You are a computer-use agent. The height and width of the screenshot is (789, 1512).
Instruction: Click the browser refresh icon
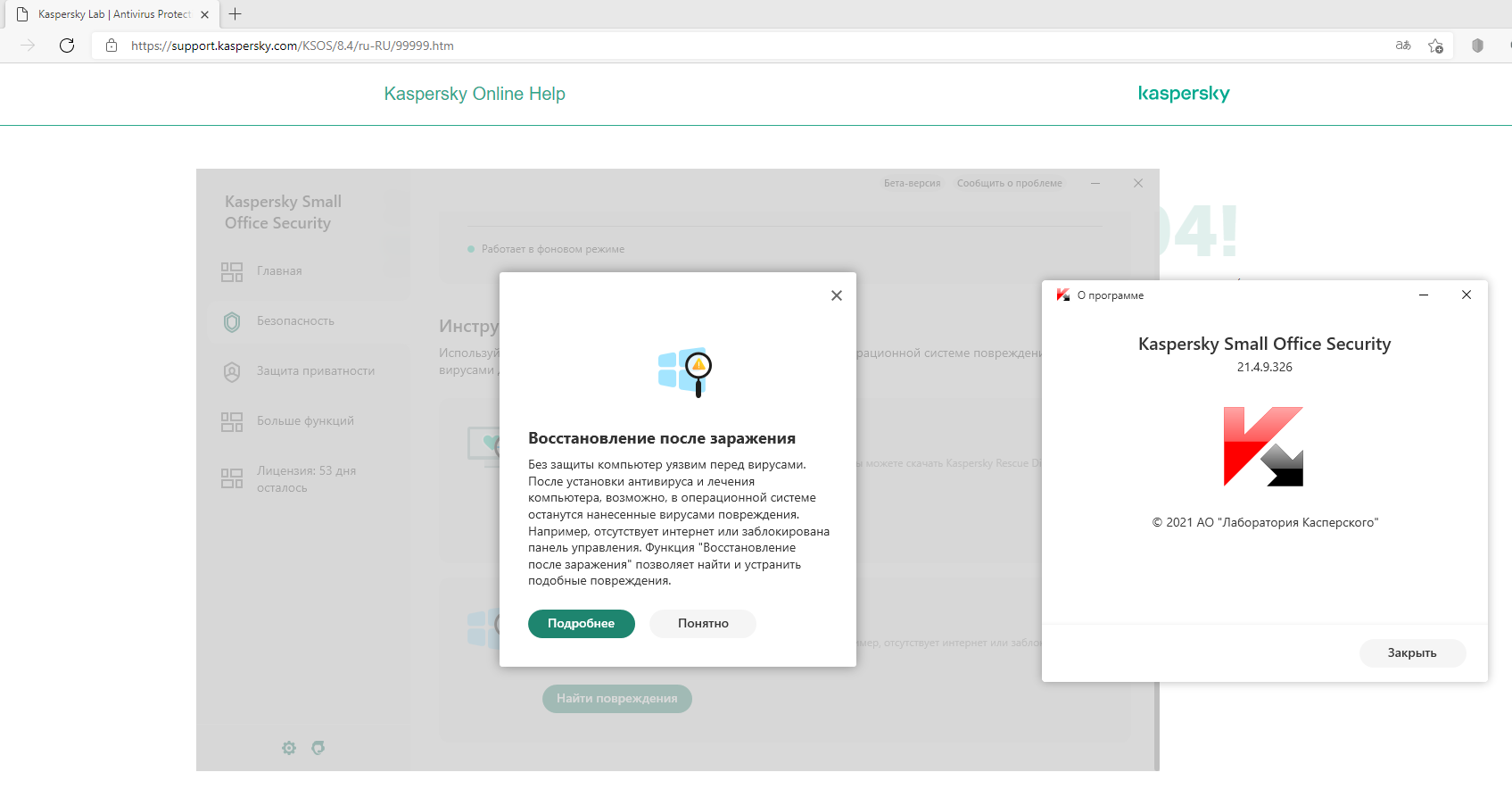(x=67, y=46)
